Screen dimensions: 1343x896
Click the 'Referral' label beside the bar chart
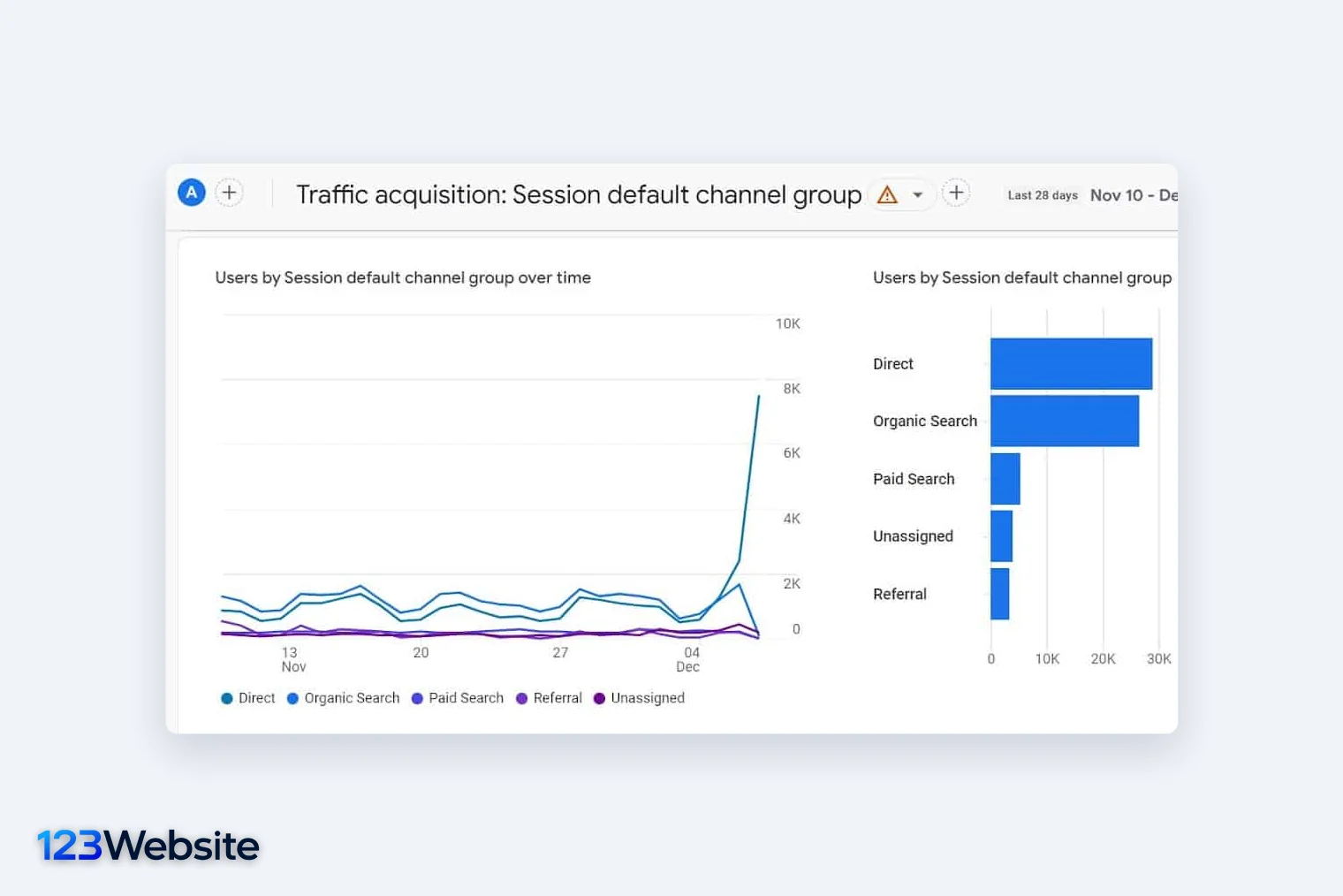click(899, 594)
